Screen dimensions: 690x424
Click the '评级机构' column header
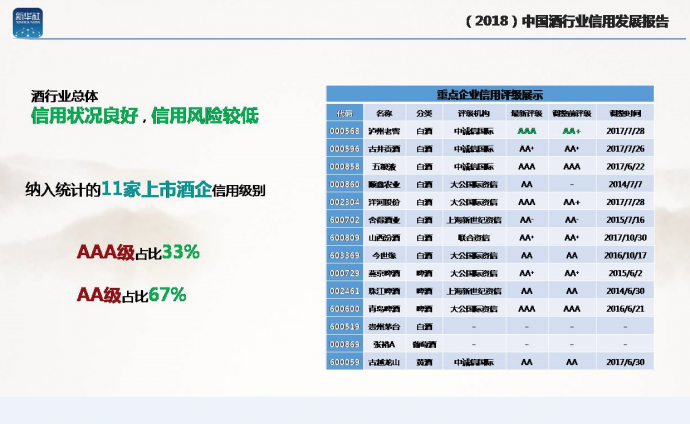[473, 113]
